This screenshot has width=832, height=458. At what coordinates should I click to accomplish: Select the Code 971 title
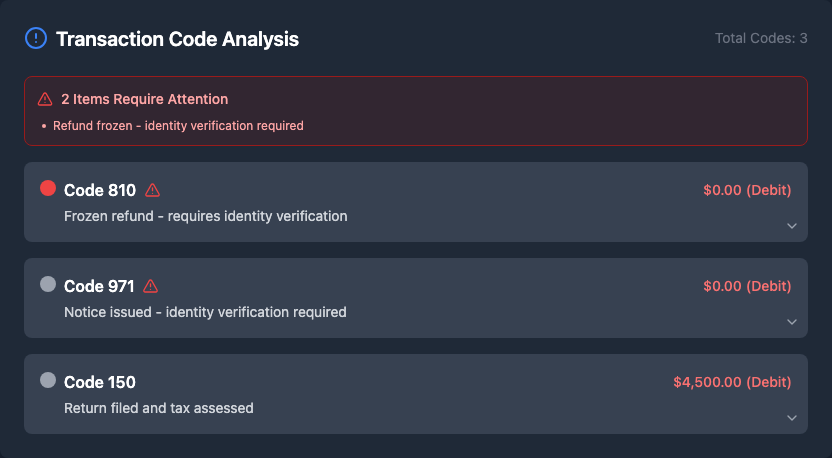(x=99, y=286)
